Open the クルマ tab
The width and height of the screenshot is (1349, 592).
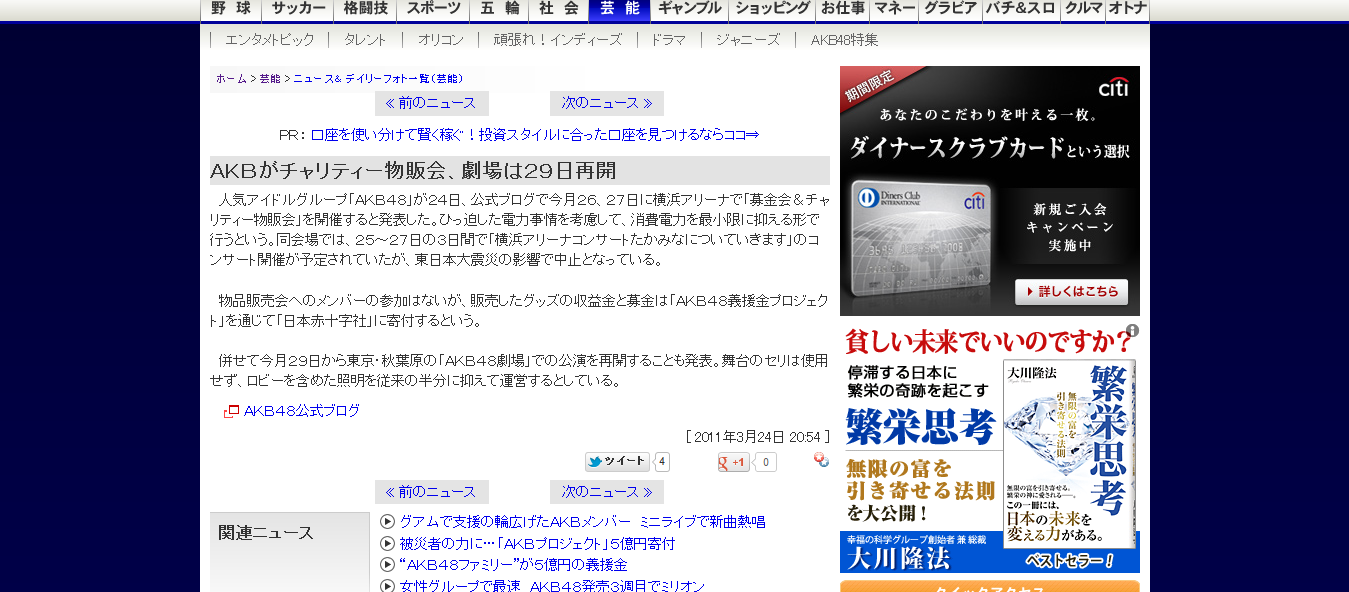(x=1083, y=10)
